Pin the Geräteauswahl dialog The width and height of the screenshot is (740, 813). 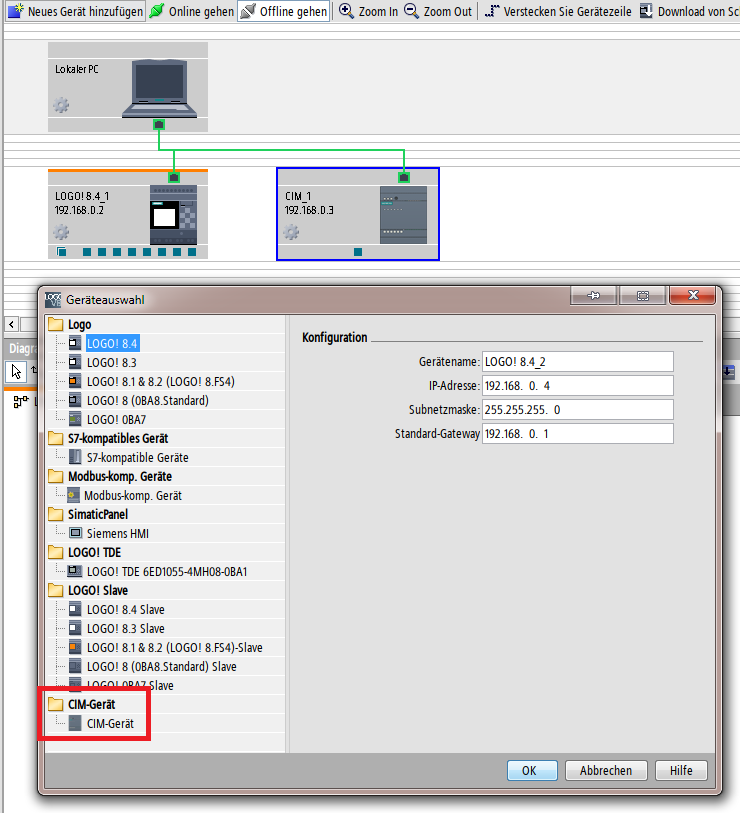593,296
